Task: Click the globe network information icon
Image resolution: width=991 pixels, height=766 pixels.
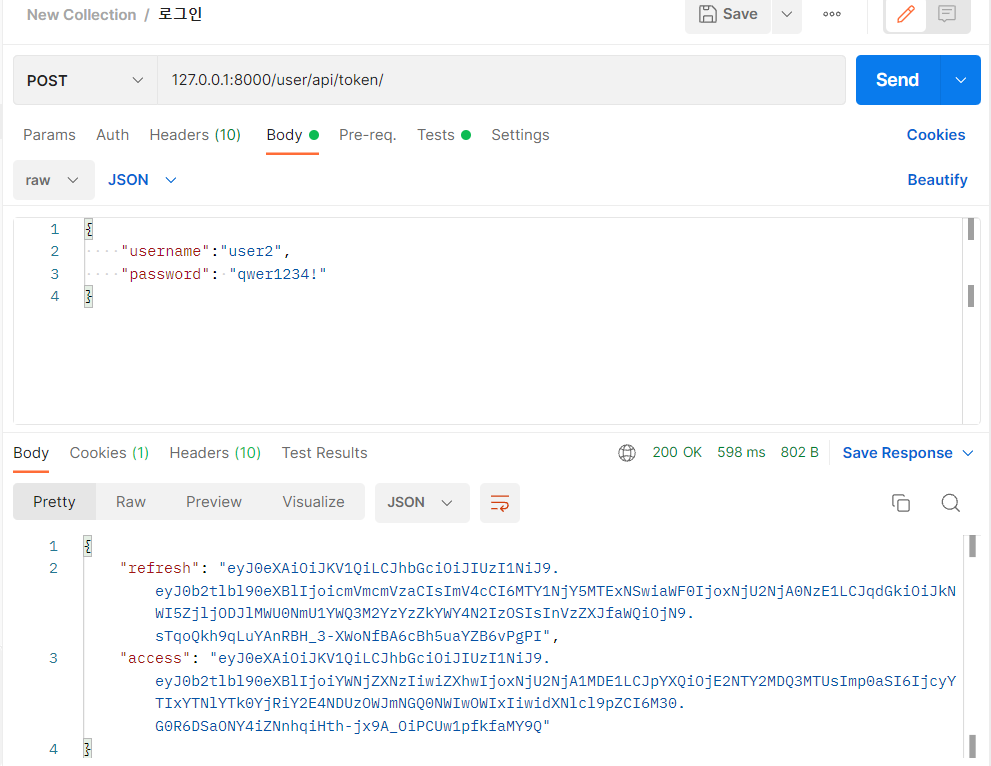Action: tap(627, 453)
